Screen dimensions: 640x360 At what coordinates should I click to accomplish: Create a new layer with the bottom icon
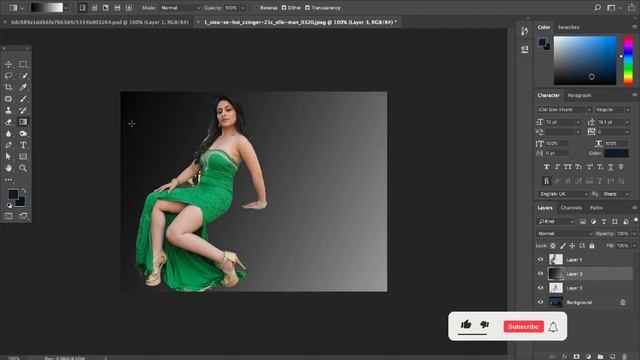point(612,356)
